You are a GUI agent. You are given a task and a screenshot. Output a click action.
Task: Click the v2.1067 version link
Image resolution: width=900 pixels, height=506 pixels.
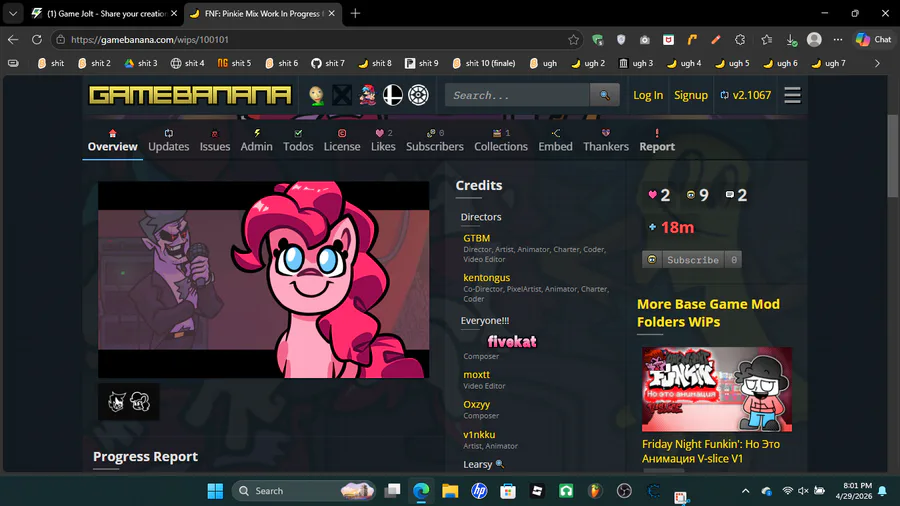pos(746,95)
